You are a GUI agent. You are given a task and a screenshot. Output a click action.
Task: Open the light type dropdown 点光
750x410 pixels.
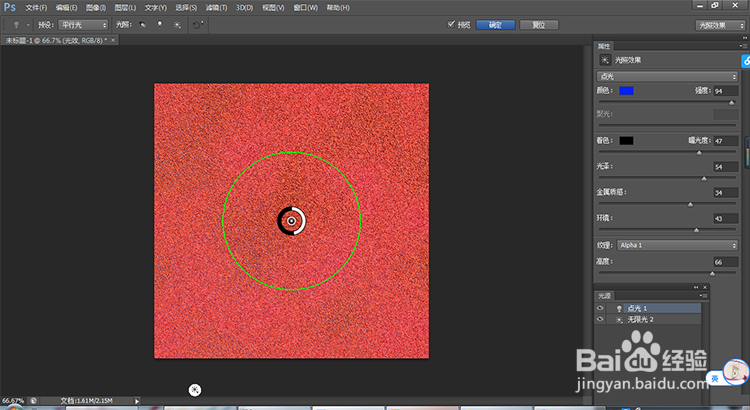point(667,77)
